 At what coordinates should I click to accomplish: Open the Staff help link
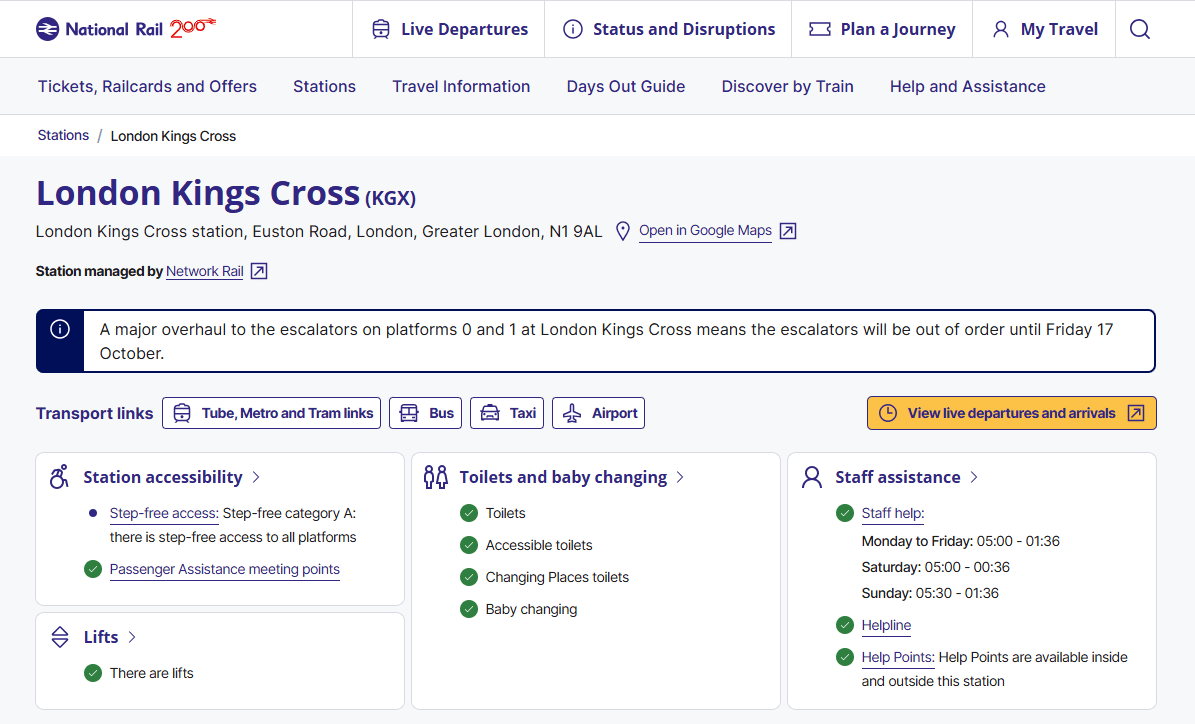pos(892,514)
